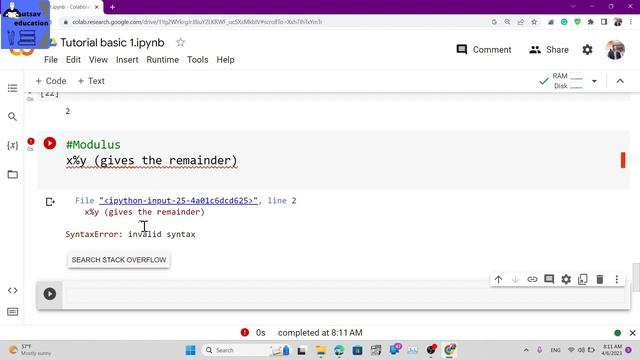Click the code line x%y (gives the remainder)
Screen dimensions: 640x360
point(151,160)
